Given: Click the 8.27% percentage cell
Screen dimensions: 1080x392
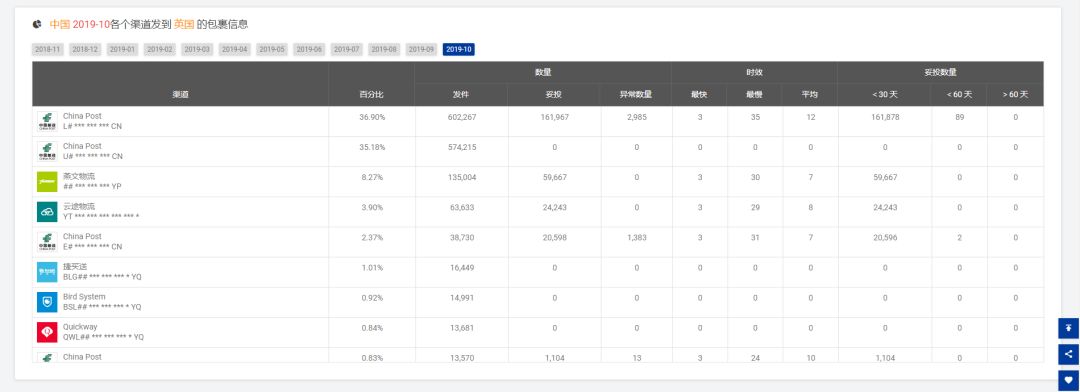Looking at the screenshot, I should point(372,177).
